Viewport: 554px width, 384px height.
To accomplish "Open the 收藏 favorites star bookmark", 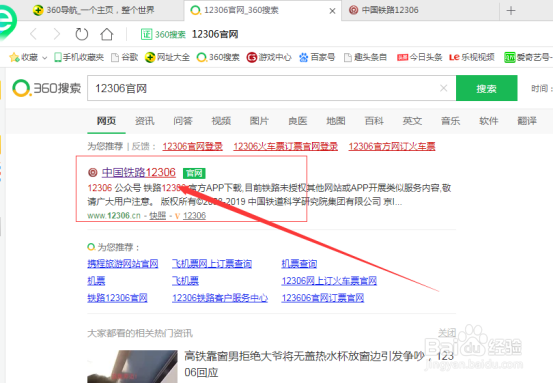I will click(x=23, y=57).
